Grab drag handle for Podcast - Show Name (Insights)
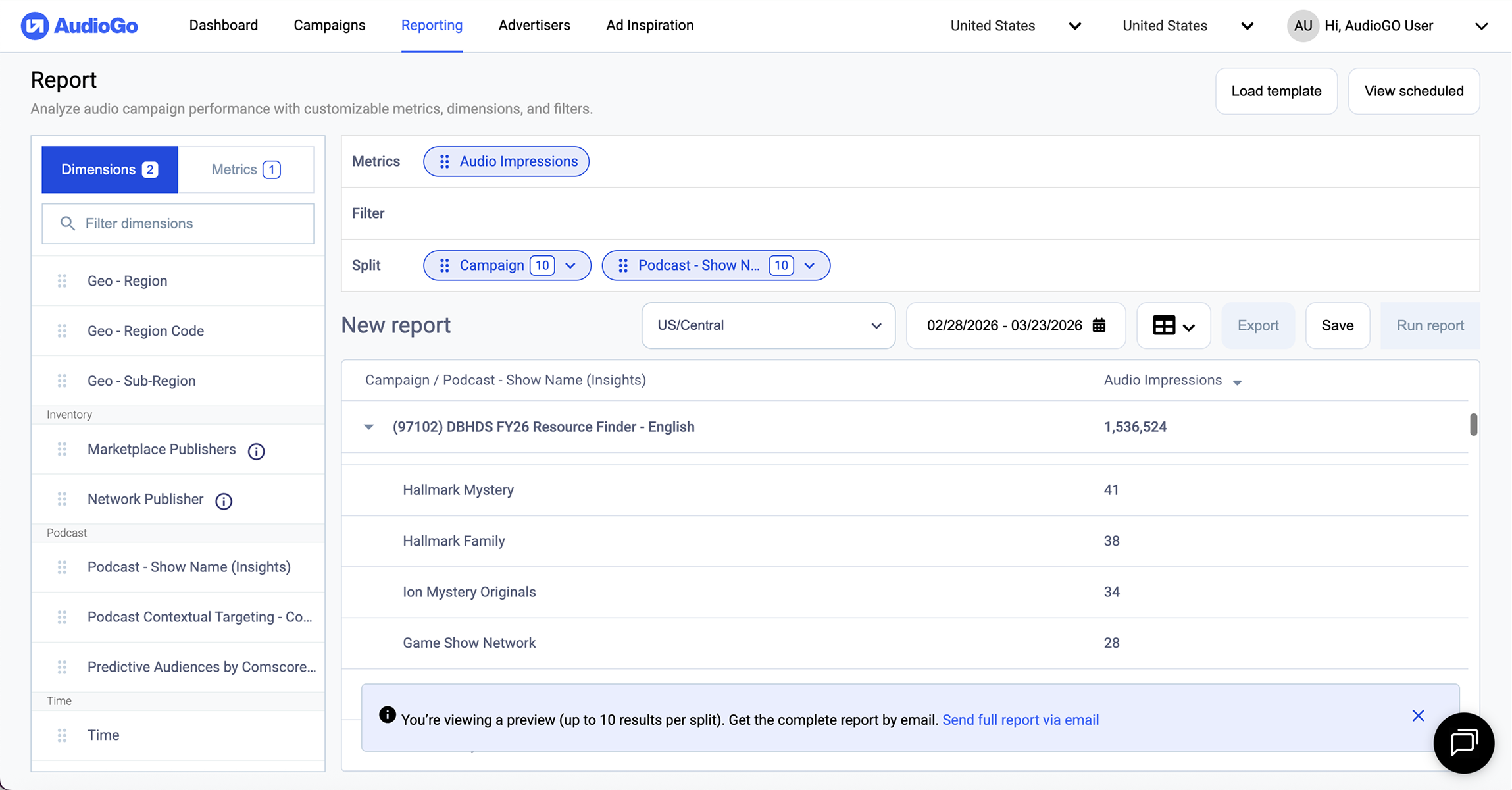 62,567
